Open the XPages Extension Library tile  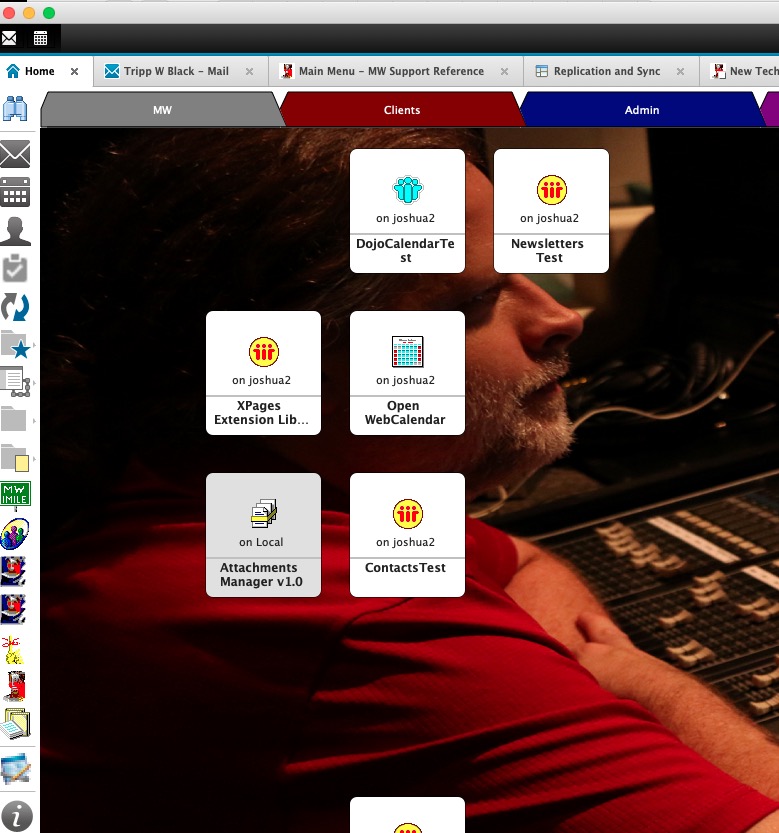point(263,372)
